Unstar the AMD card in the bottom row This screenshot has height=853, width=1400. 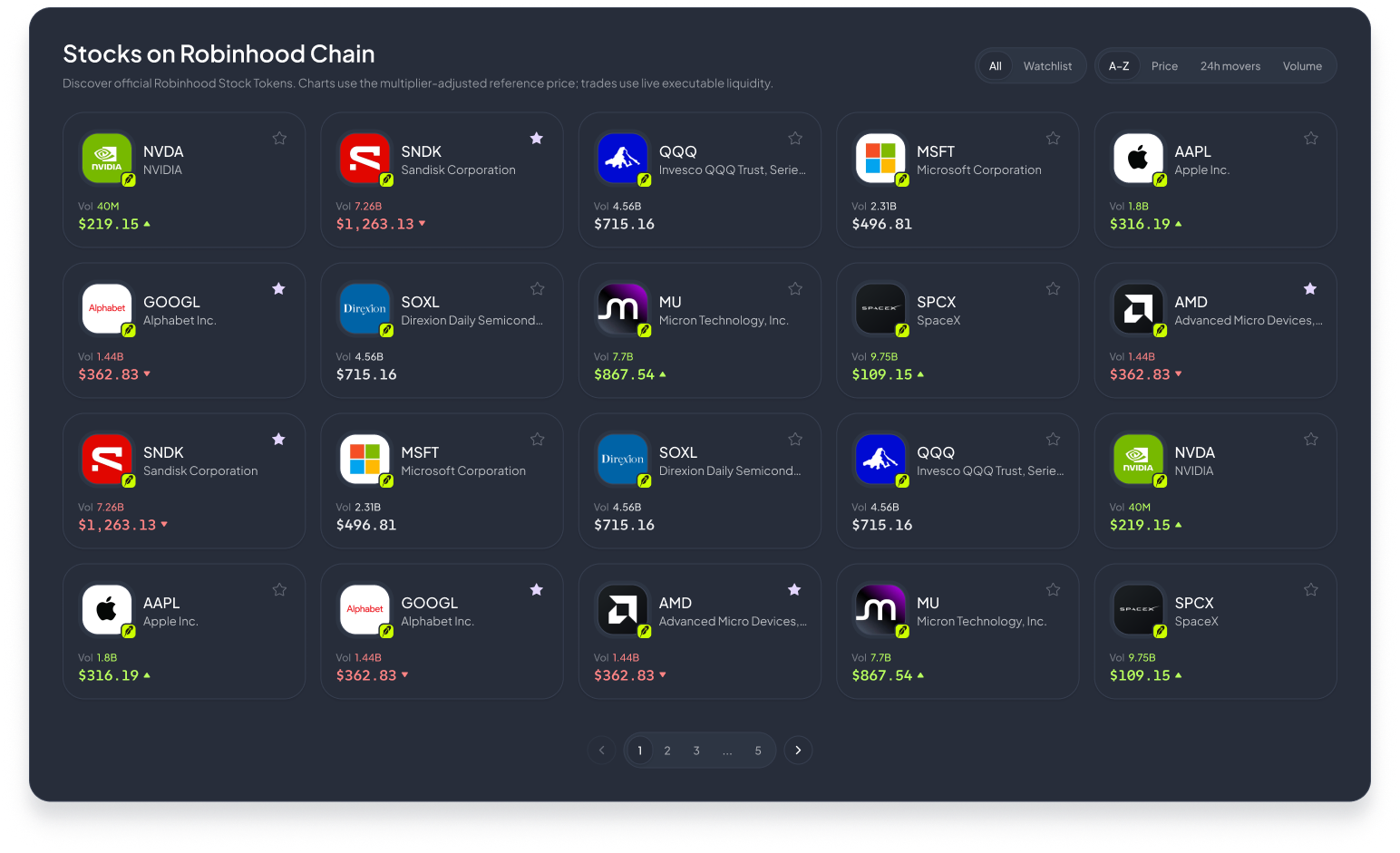[795, 590]
